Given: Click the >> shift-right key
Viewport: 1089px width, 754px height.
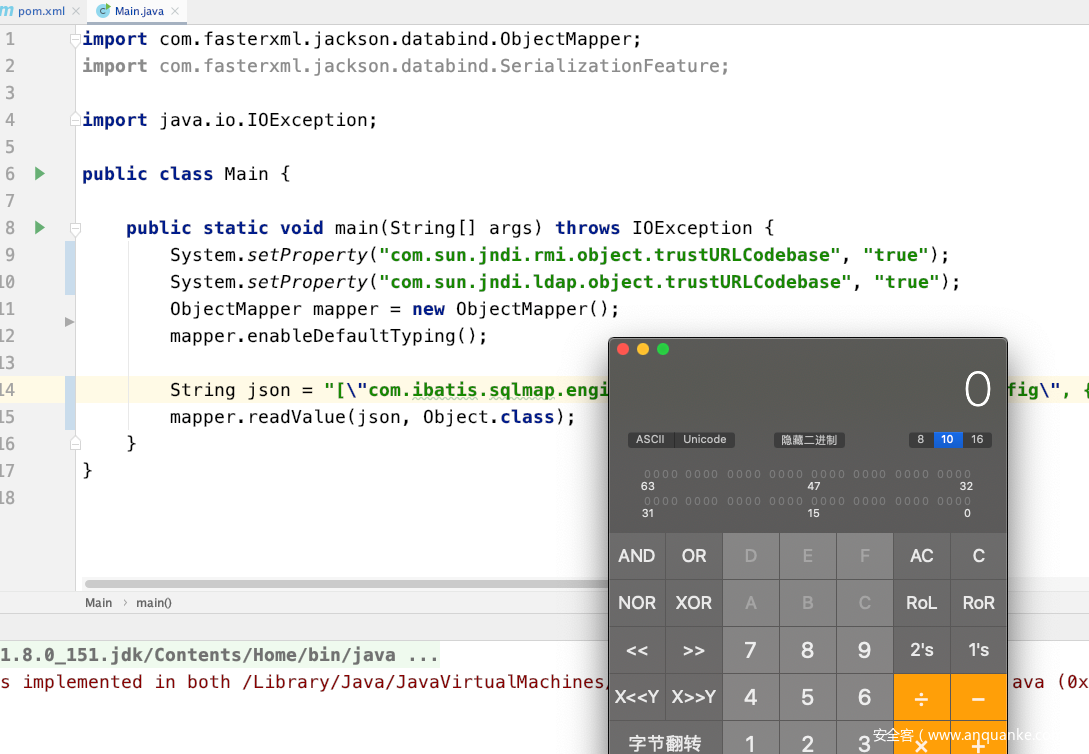Looking at the screenshot, I should (694, 650).
